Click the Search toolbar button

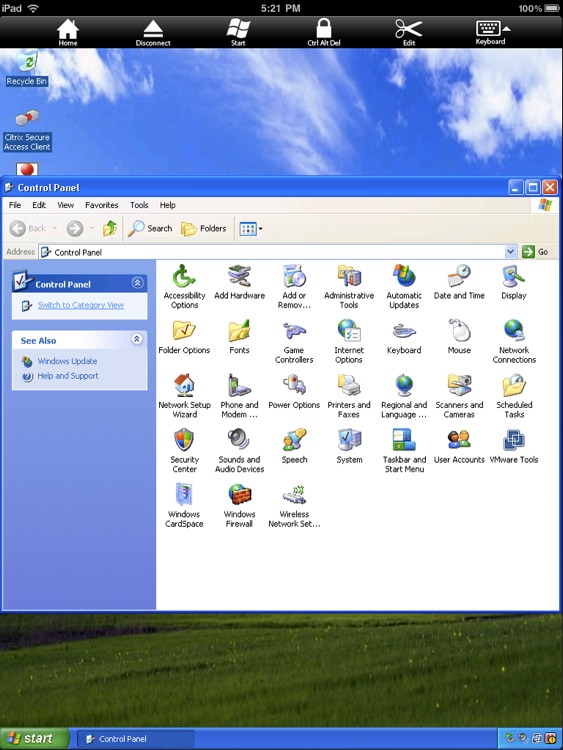coord(150,229)
